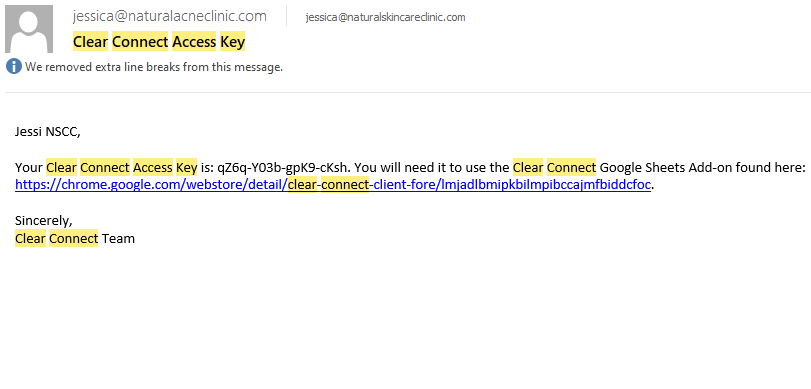Viewport: 811px width, 389px height.
Task: Select sender address jessica@naturalacneclinic.com
Action: tap(170, 16)
